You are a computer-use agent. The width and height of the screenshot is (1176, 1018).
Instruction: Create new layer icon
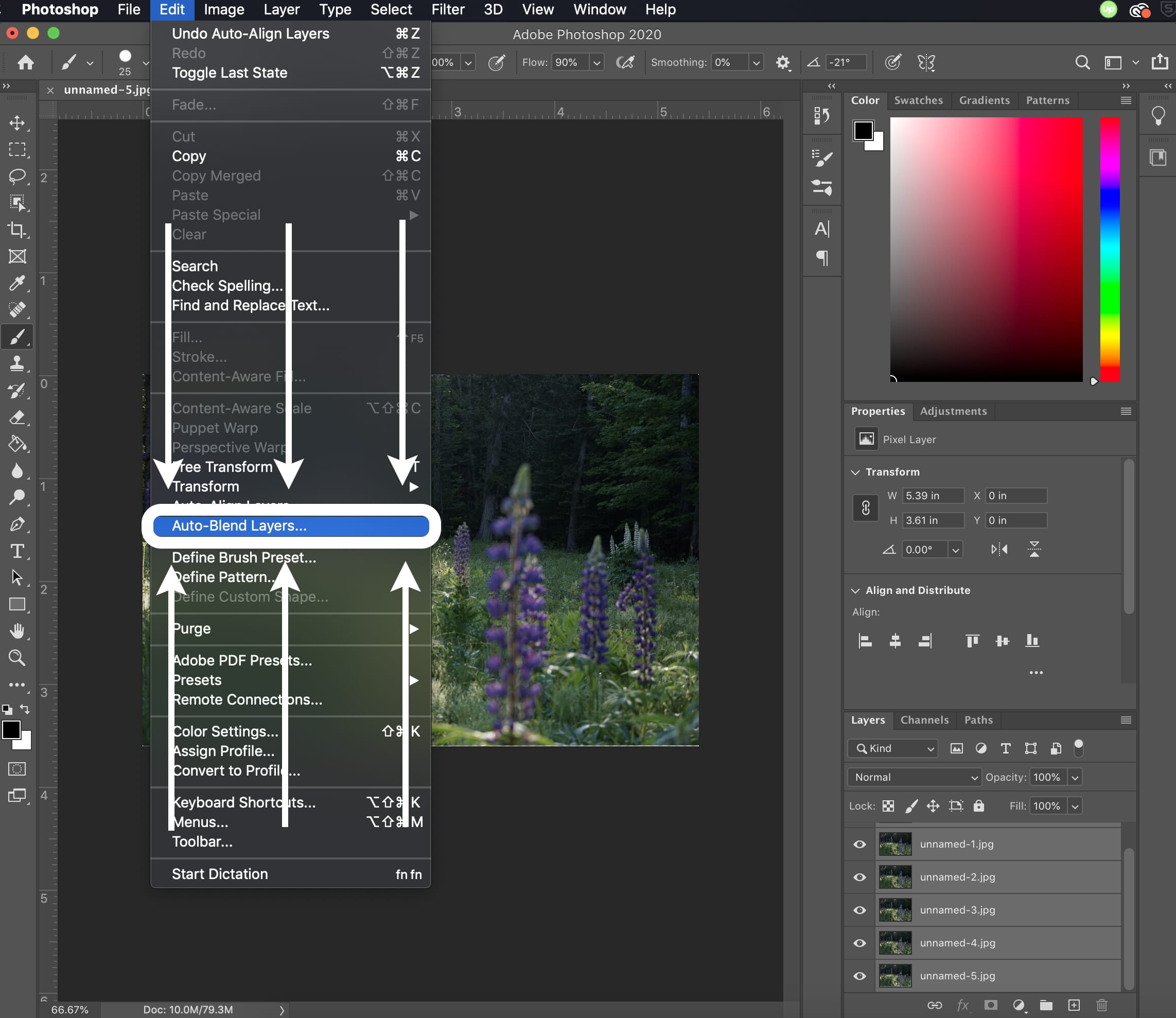coord(1074,1005)
